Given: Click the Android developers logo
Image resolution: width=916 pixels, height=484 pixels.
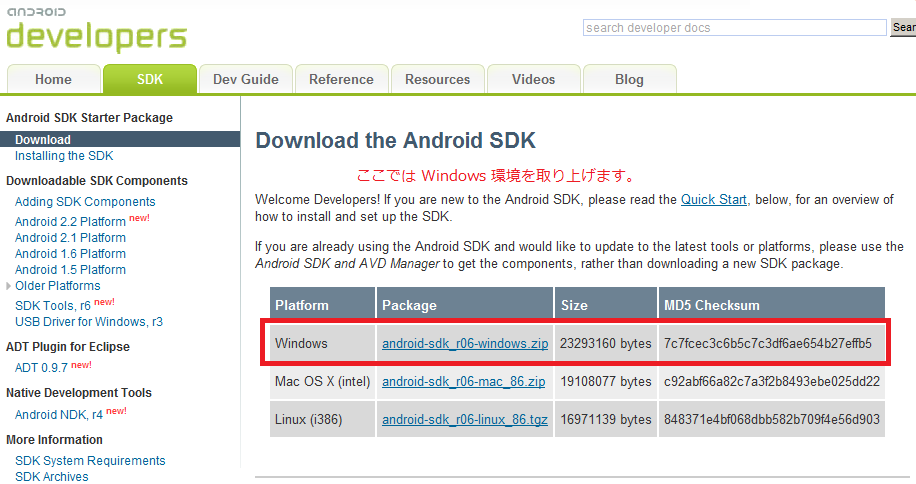Looking at the screenshot, I should coord(96,29).
